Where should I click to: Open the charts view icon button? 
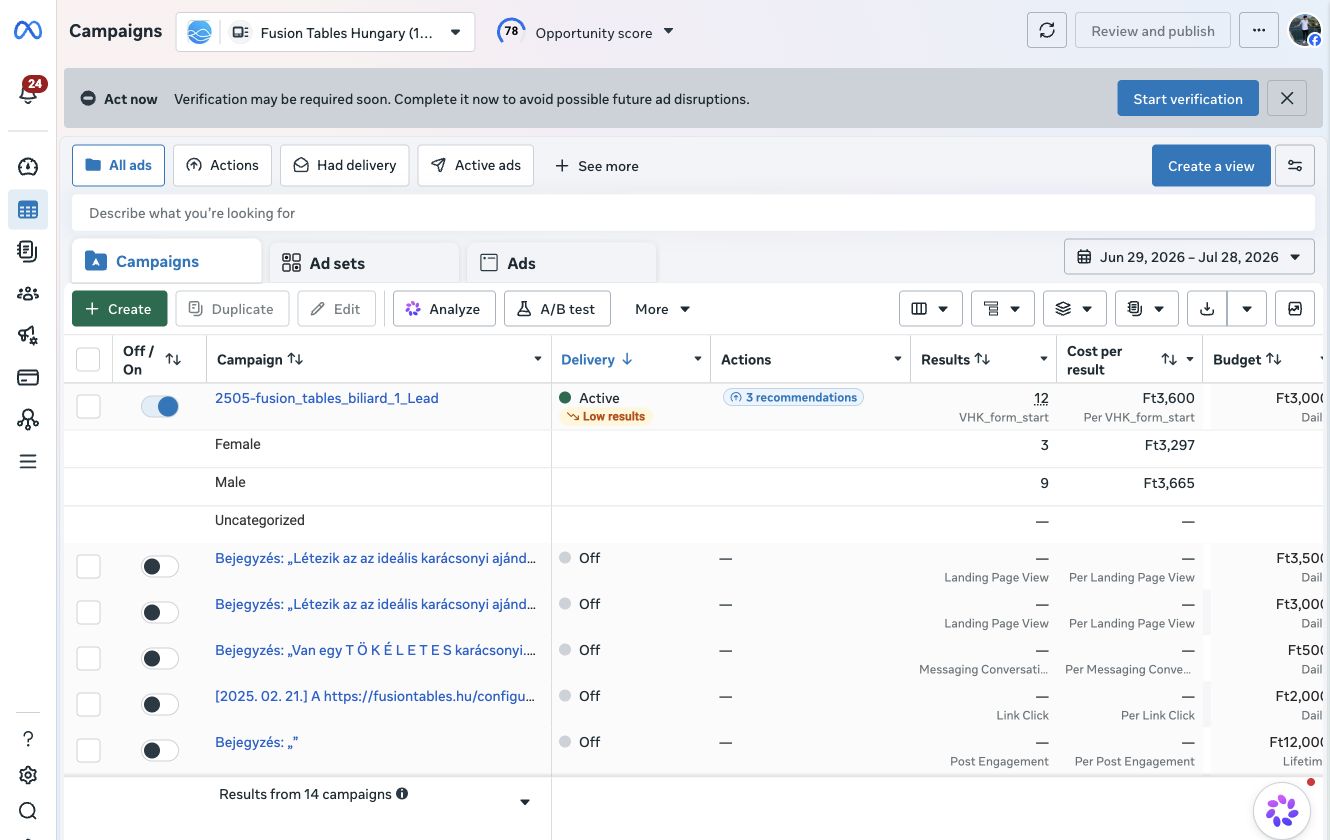coord(1295,309)
